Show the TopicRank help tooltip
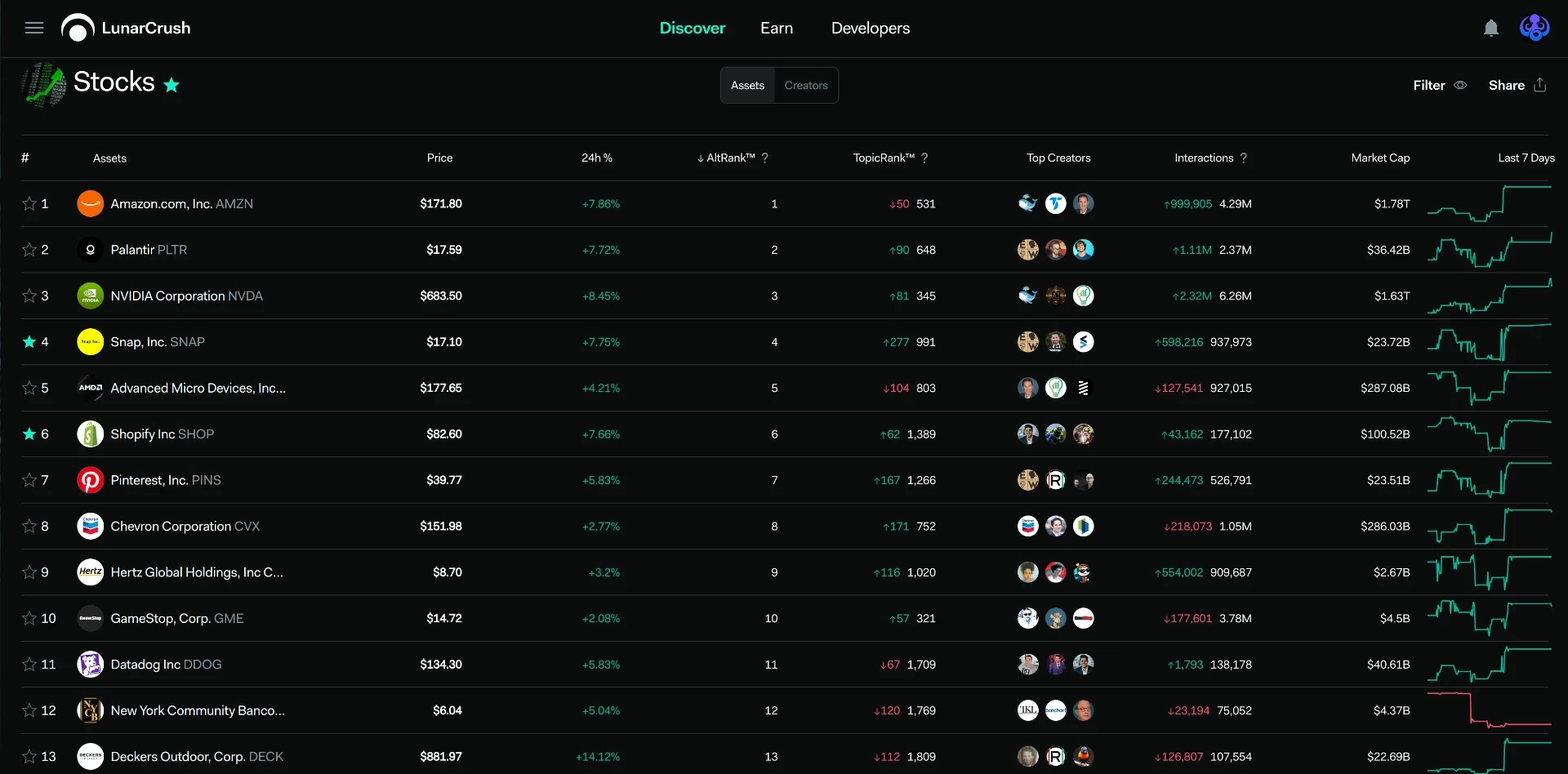The width and height of the screenshot is (1568, 774). coord(924,158)
